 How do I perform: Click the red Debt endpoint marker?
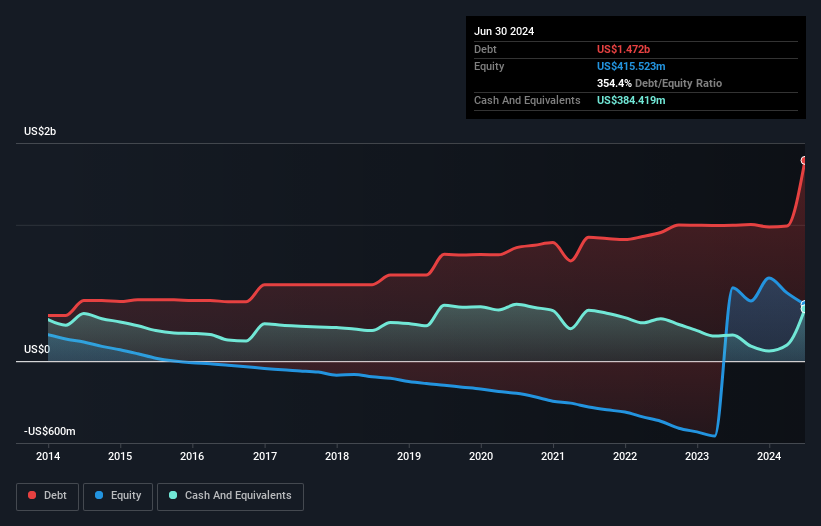[804, 160]
